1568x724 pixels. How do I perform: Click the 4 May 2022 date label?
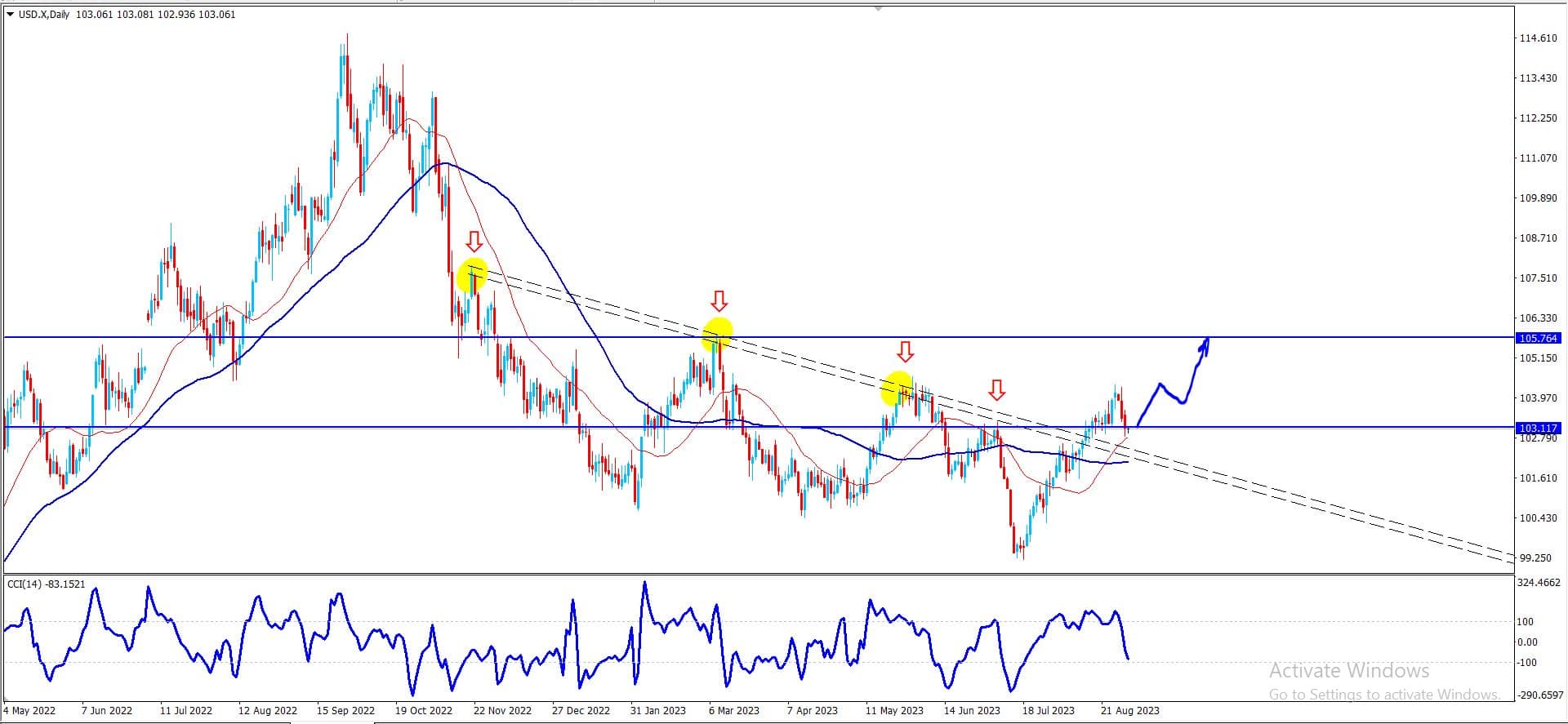pos(30,711)
